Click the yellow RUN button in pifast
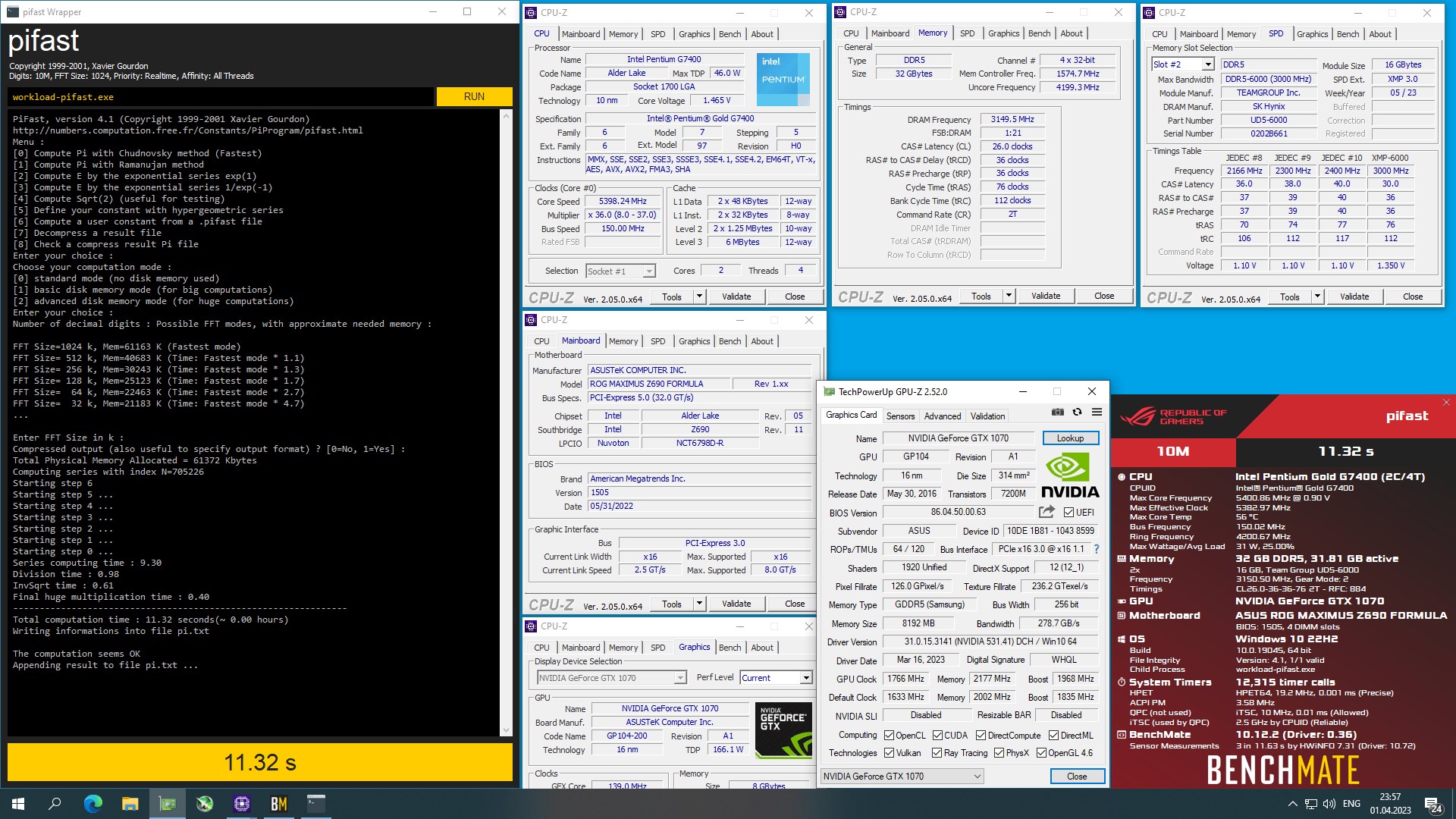Screen dimensions: 1456x819 (474, 96)
